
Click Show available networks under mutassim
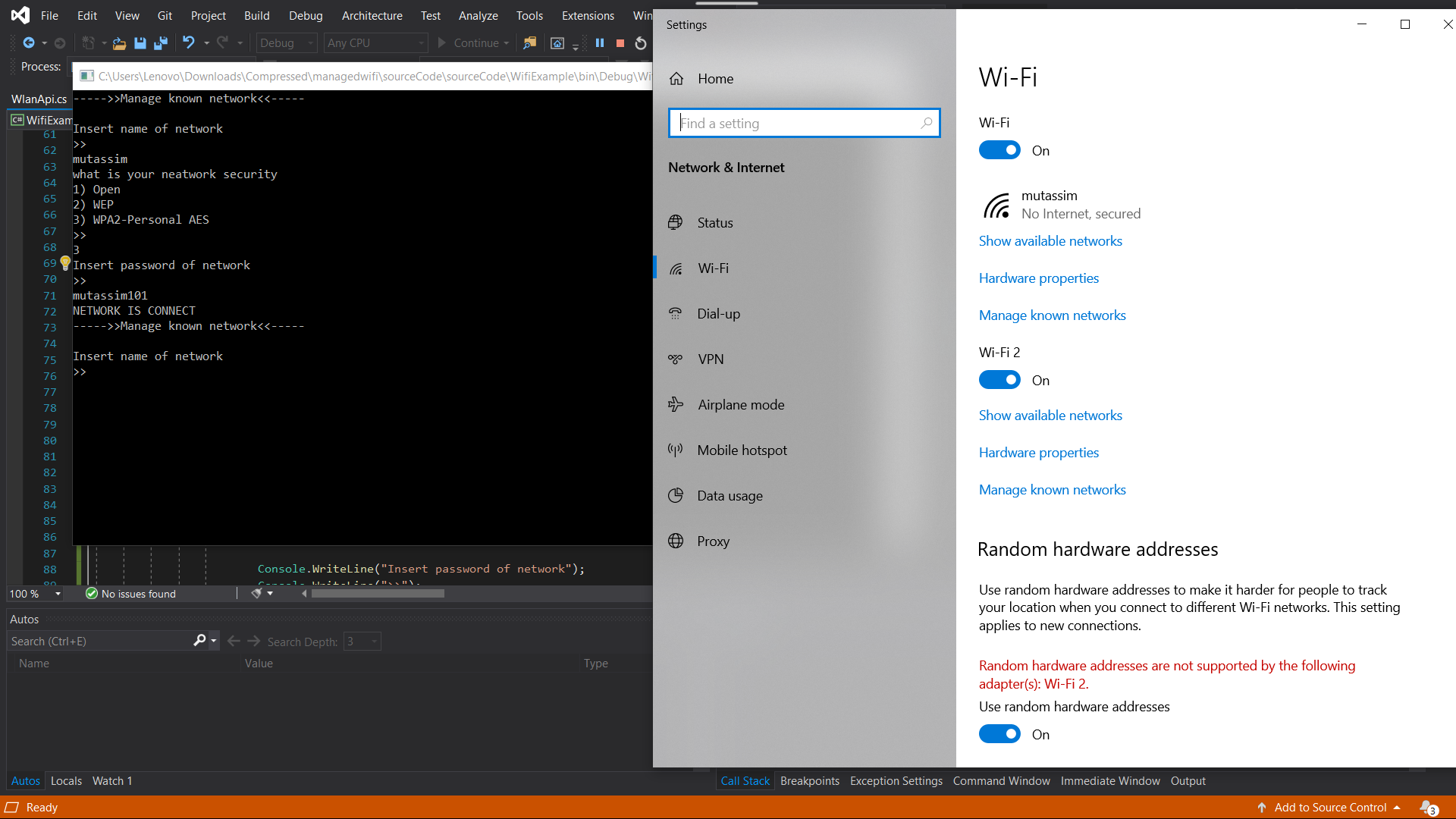1050,241
